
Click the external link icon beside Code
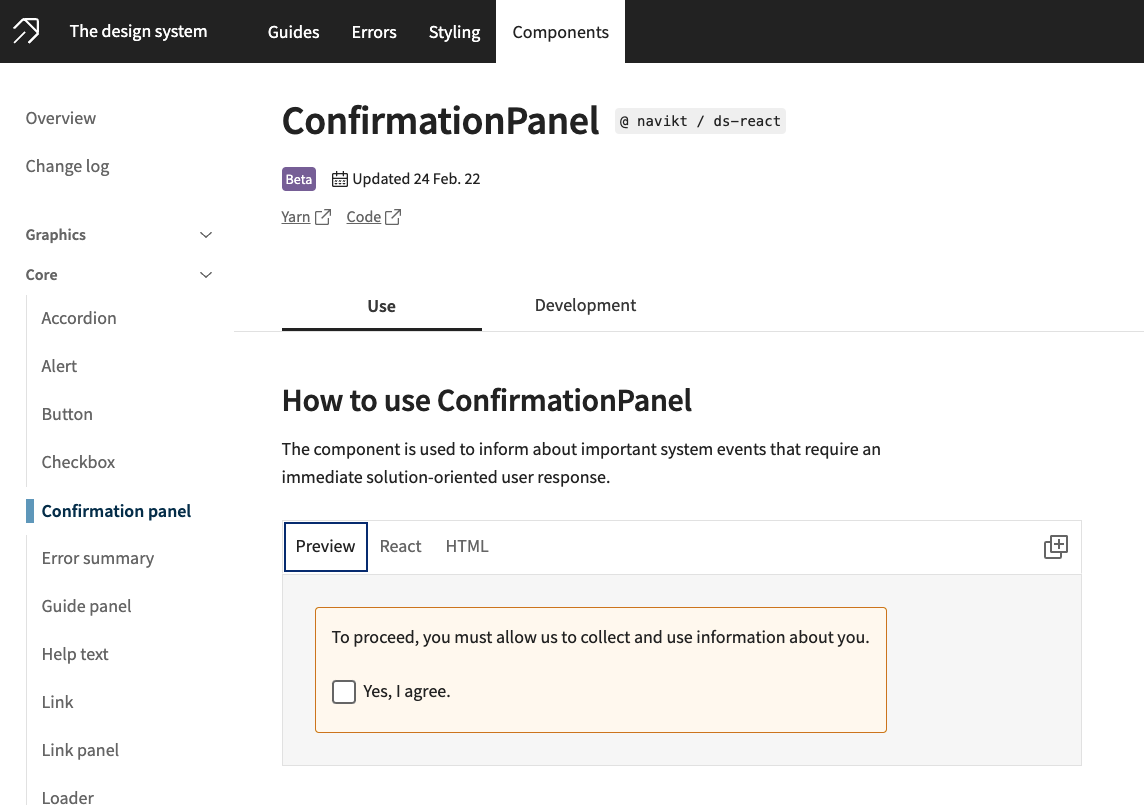[x=393, y=217]
